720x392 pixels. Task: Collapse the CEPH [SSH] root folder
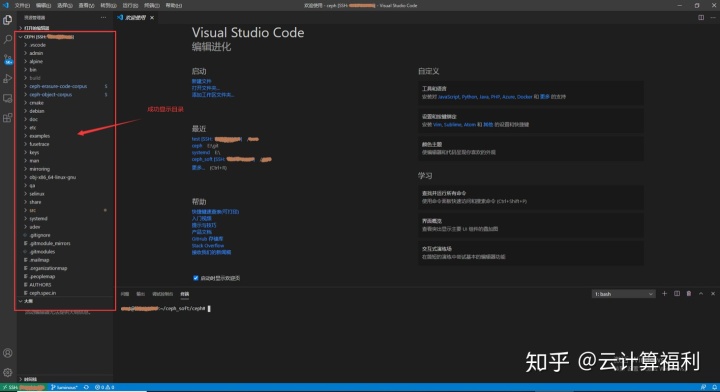(64, 37)
